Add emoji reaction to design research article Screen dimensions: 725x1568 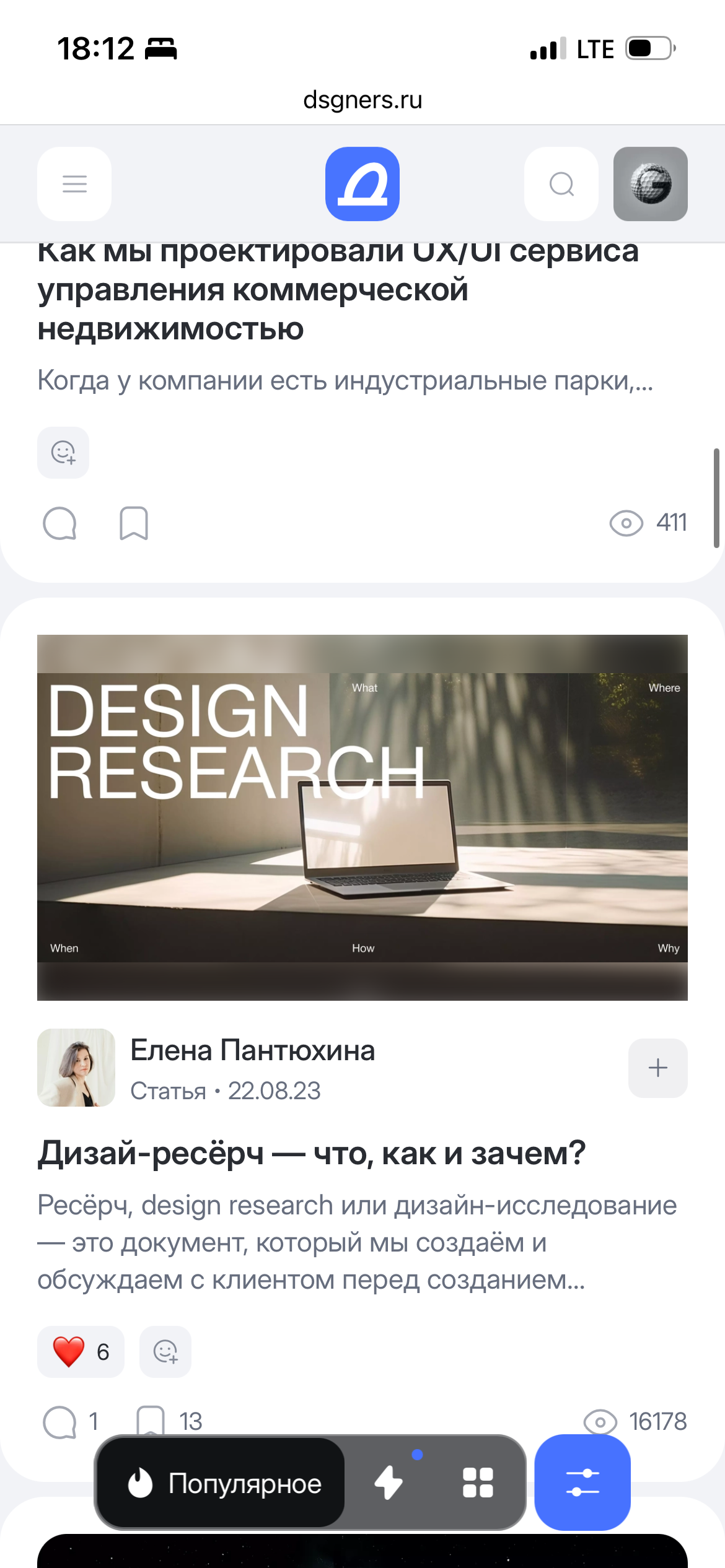pyautogui.click(x=165, y=1351)
